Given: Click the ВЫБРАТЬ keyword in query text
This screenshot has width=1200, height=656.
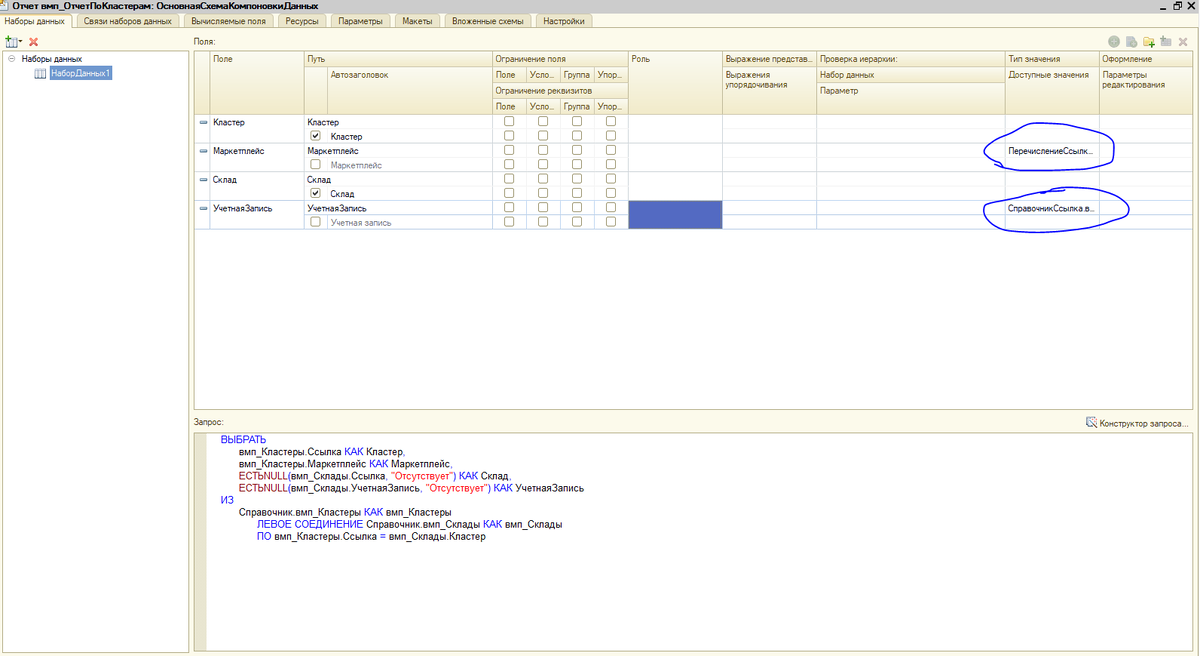Looking at the screenshot, I should pyautogui.click(x=243, y=440).
